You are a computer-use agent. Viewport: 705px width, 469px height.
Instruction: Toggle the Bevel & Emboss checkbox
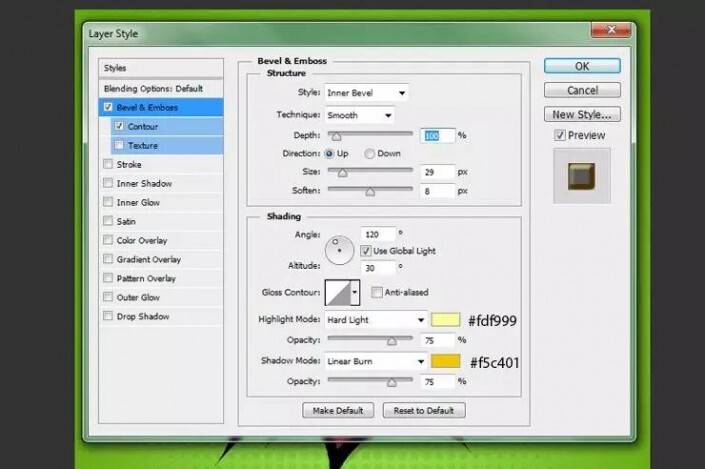tap(108, 107)
